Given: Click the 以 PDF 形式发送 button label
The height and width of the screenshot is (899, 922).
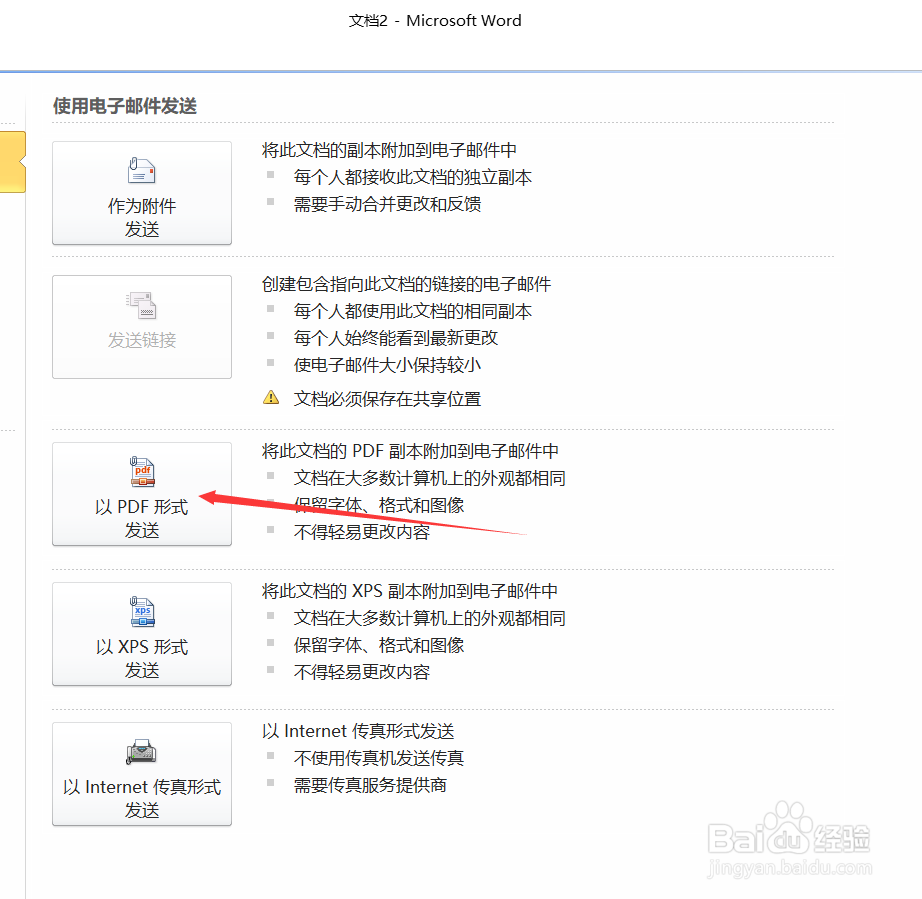Looking at the screenshot, I should click(142, 518).
